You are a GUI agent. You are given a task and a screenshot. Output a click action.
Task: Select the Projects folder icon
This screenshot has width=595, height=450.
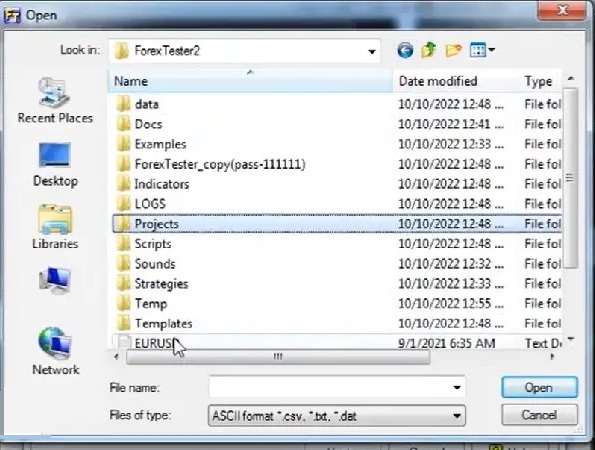point(123,224)
